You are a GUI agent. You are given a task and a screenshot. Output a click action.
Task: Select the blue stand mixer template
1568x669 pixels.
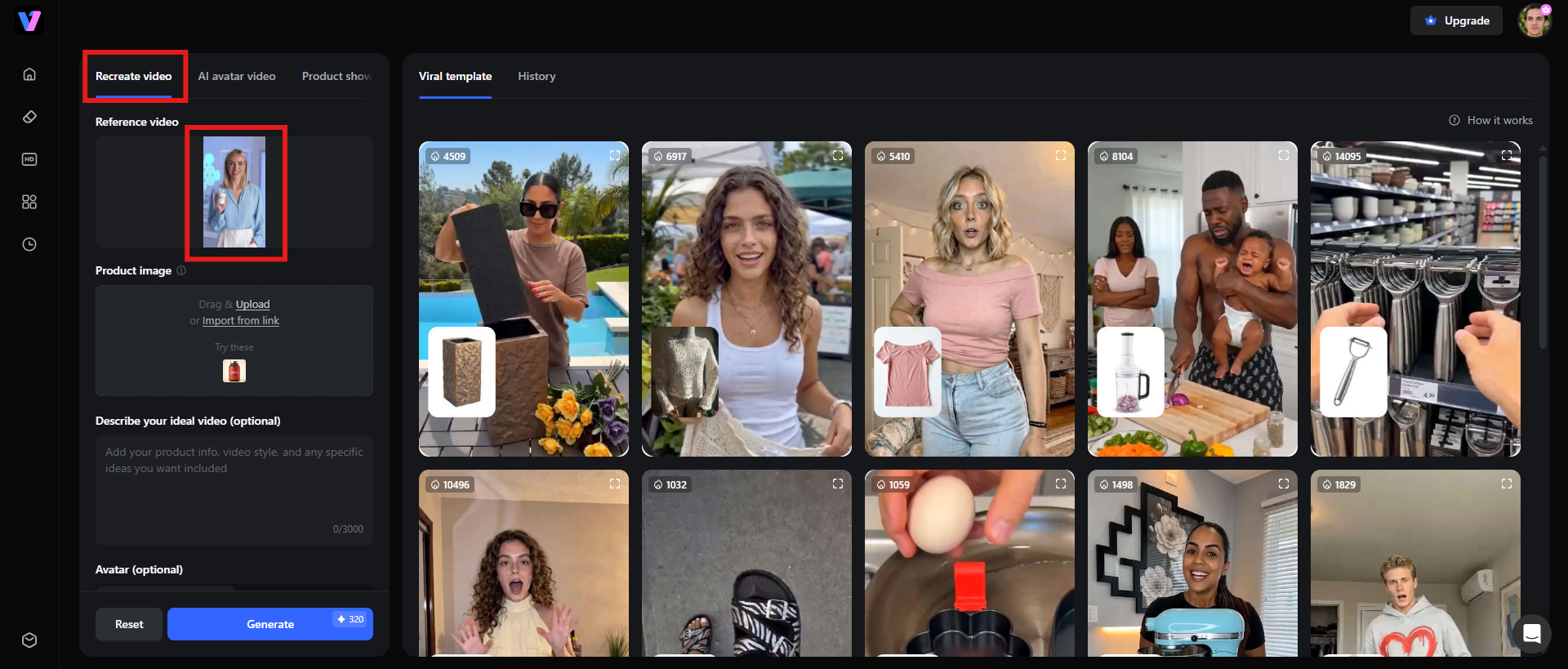(x=1192, y=563)
